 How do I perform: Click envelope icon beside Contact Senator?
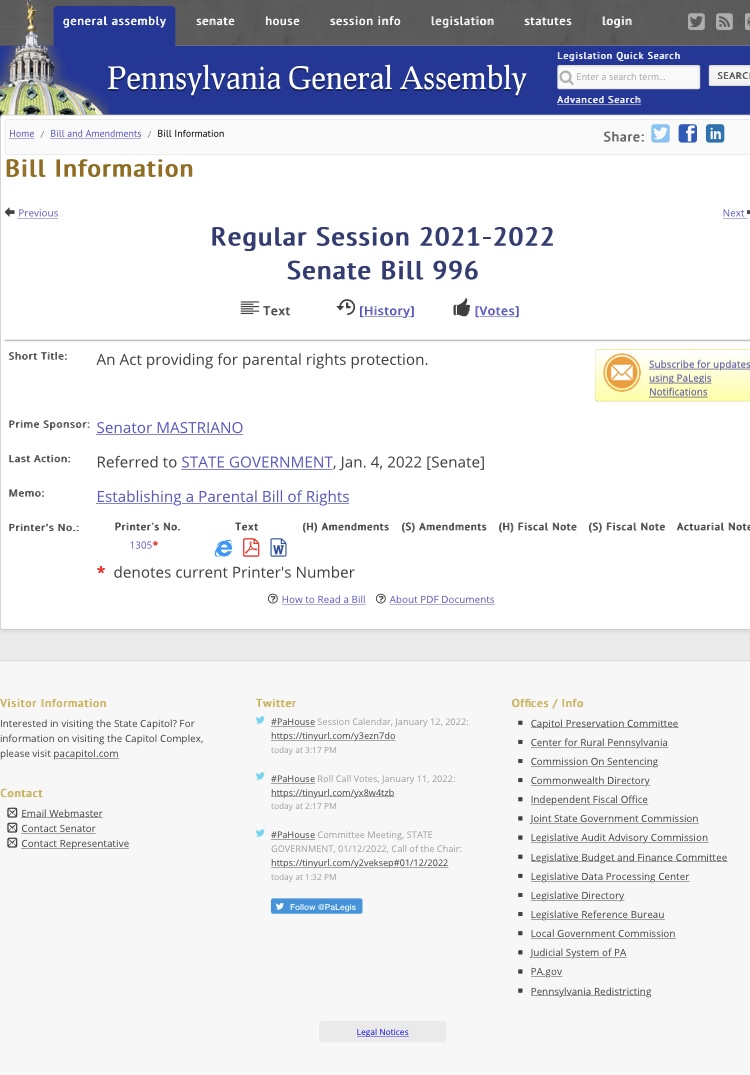(x=12, y=828)
